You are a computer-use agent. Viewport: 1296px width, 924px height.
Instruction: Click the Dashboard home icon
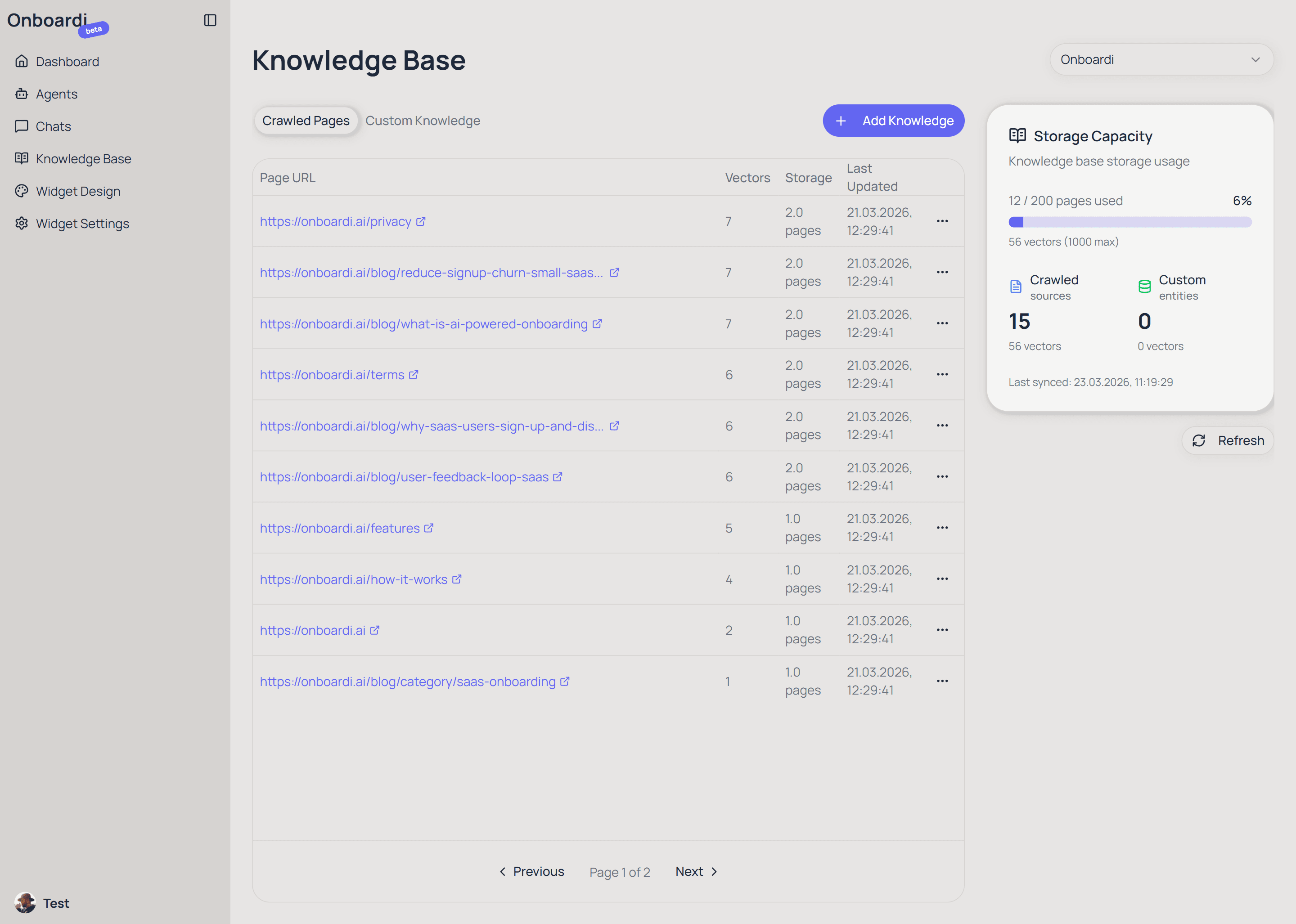coord(22,61)
